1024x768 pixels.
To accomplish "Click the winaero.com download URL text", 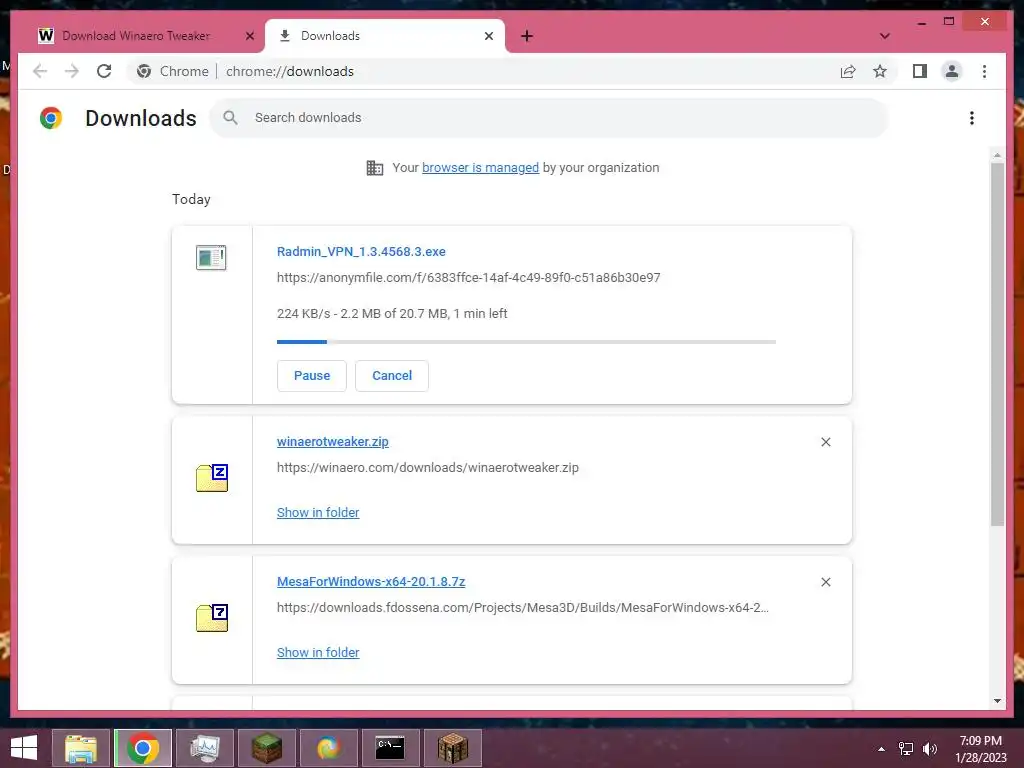I will [428, 468].
